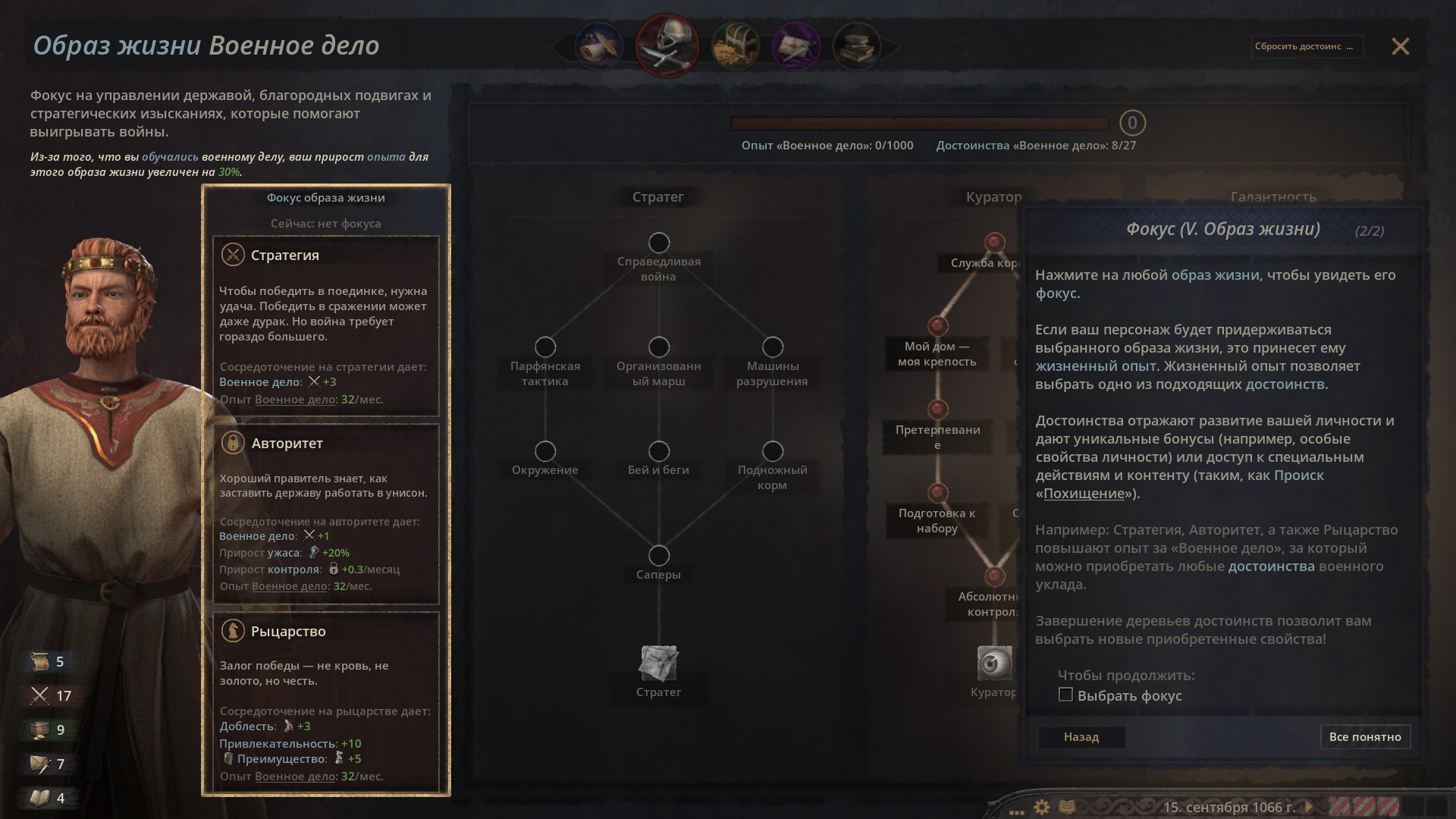Click the Справедливая война perk node
Viewport: 1456px width, 819px height.
pyautogui.click(x=659, y=243)
